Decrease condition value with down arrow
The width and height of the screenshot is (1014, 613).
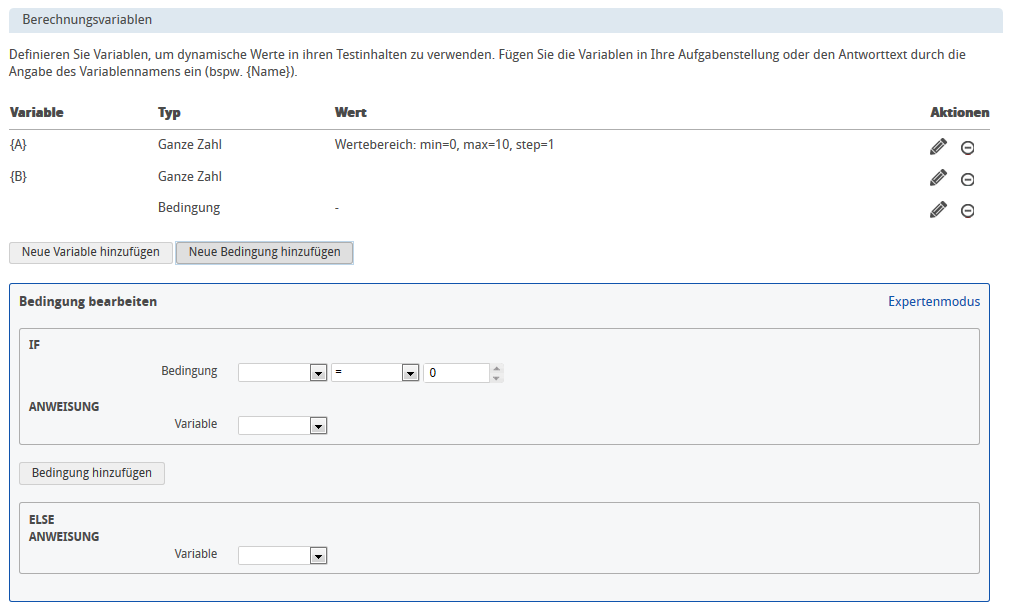point(497,378)
